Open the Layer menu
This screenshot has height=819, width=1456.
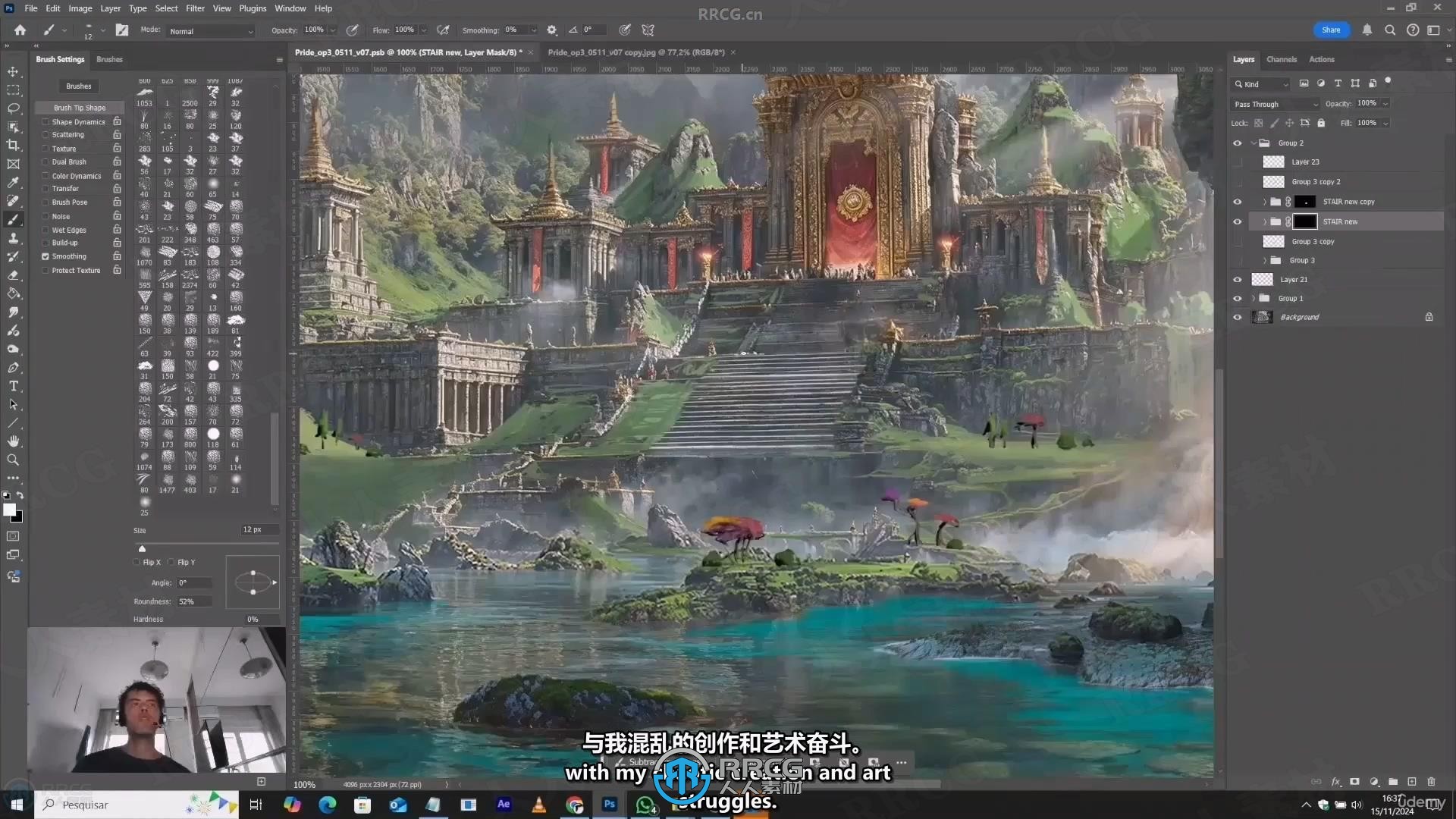tap(111, 8)
